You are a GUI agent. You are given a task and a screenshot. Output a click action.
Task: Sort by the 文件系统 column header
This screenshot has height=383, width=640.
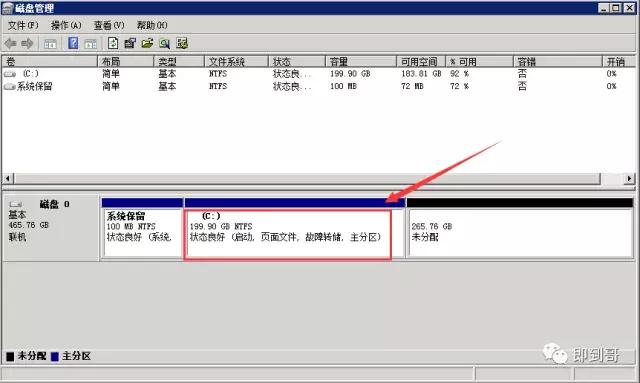point(236,62)
